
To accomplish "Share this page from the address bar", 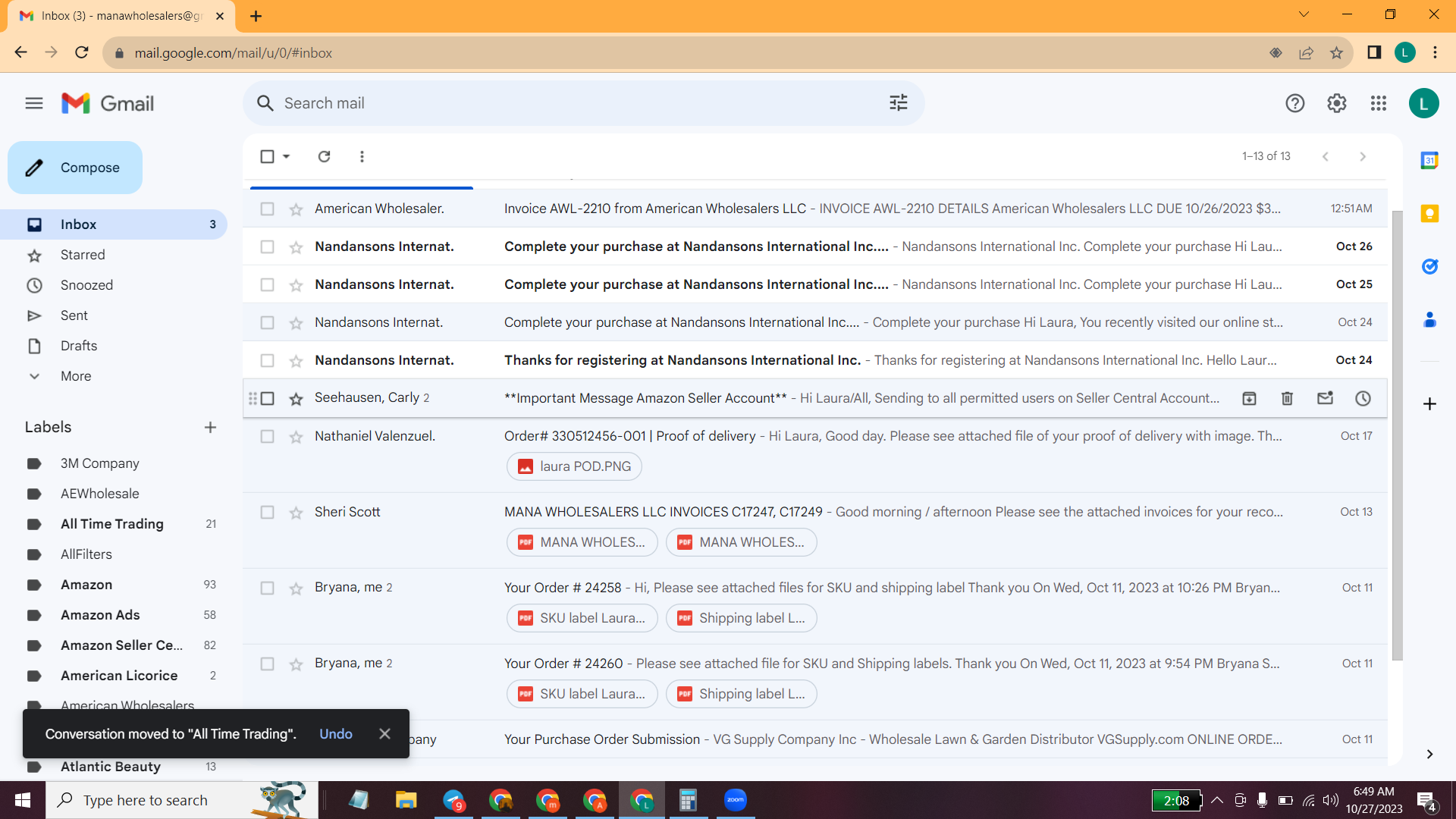I will coord(1306,53).
